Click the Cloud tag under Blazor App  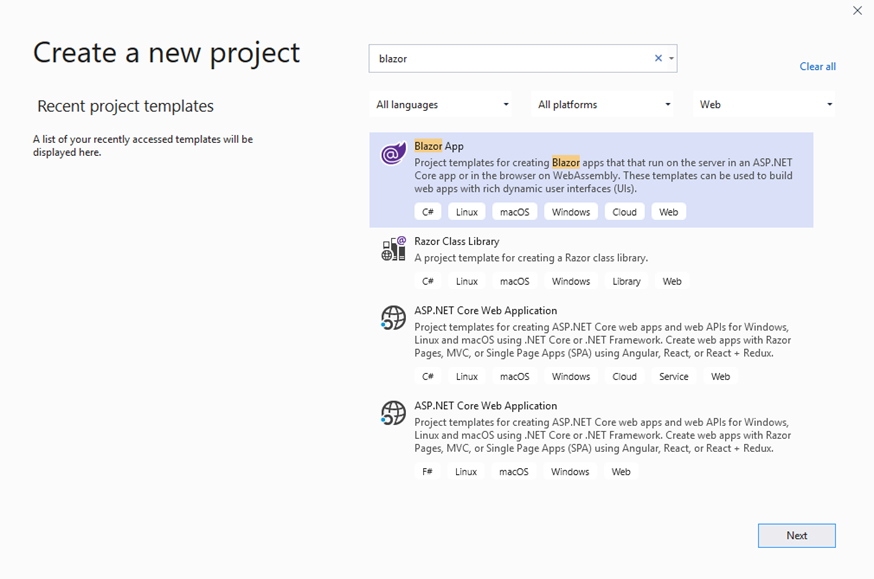coord(624,212)
